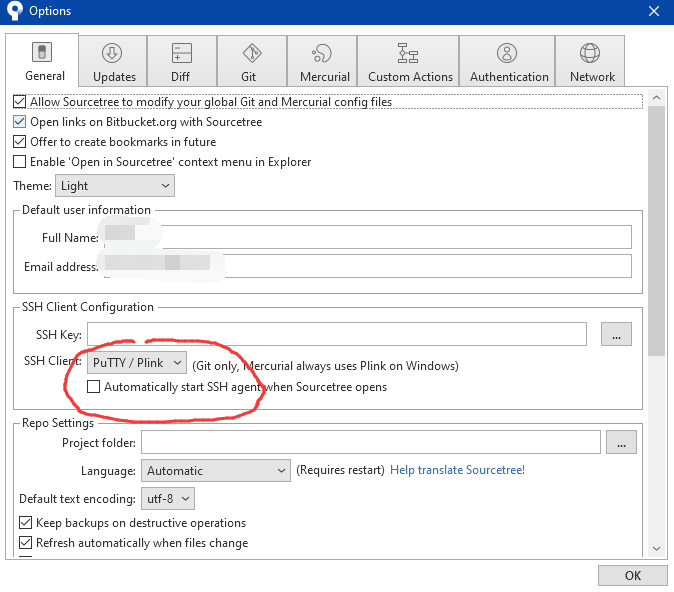Switch to the Updates tab label
The height and width of the screenshot is (592, 674).
tap(114, 77)
